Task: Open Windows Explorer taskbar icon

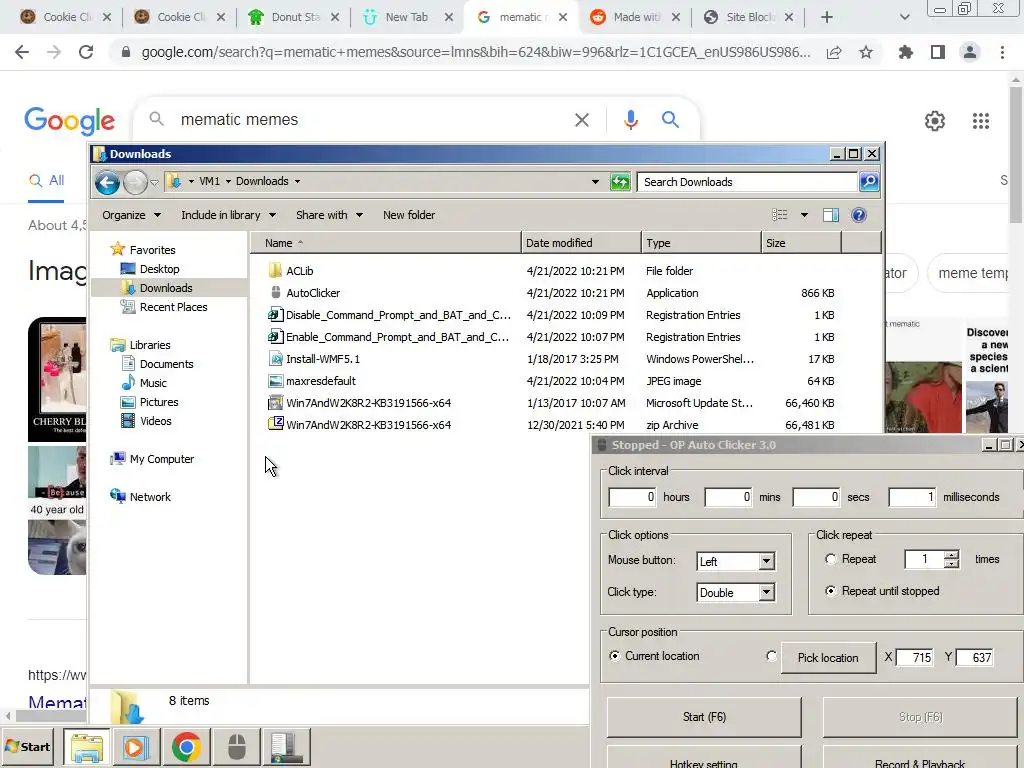Action: pyautogui.click(x=87, y=747)
